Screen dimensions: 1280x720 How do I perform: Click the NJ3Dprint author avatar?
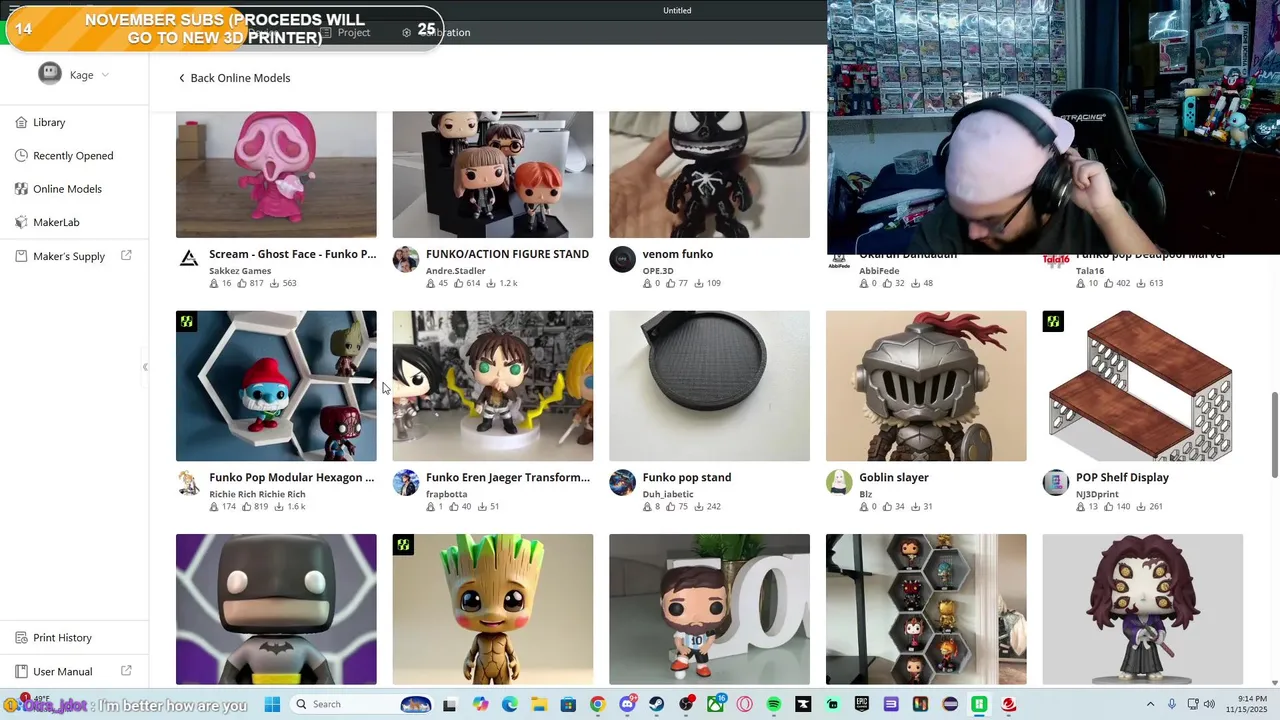[x=1055, y=483]
